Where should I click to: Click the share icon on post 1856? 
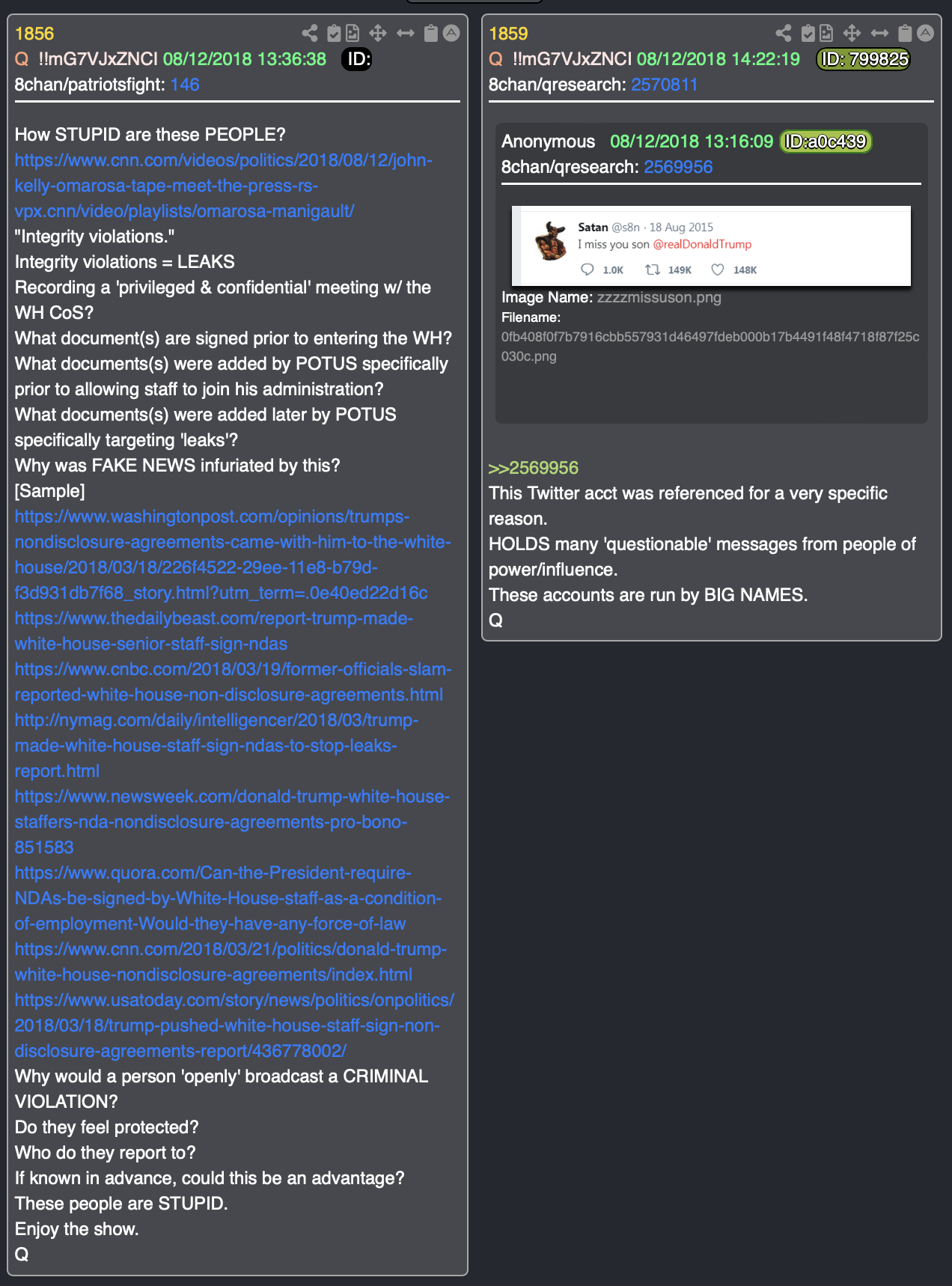pyautogui.click(x=309, y=33)
